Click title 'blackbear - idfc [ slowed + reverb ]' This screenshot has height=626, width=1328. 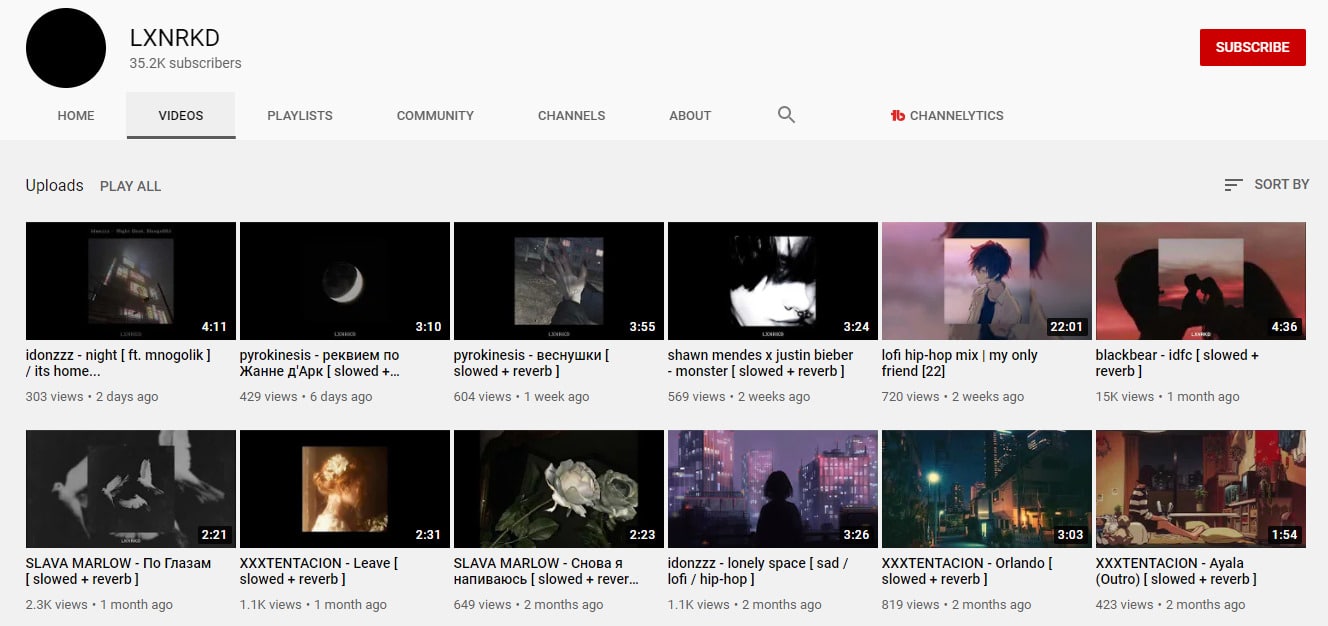tap(1178, 363)
